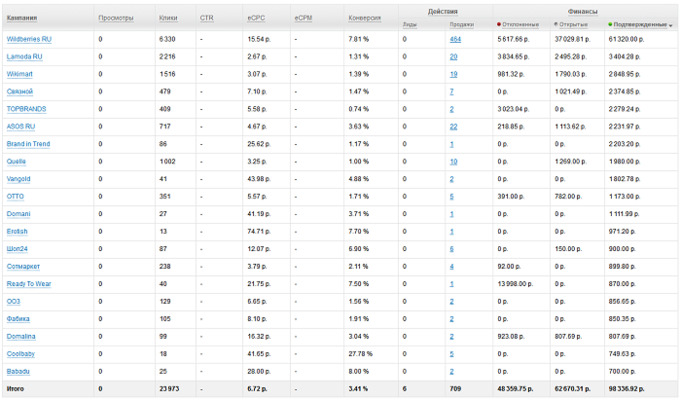This screenshot has height=400, width=681.
Task: Open the Фабика campaign link
Action: coord(18,319)
